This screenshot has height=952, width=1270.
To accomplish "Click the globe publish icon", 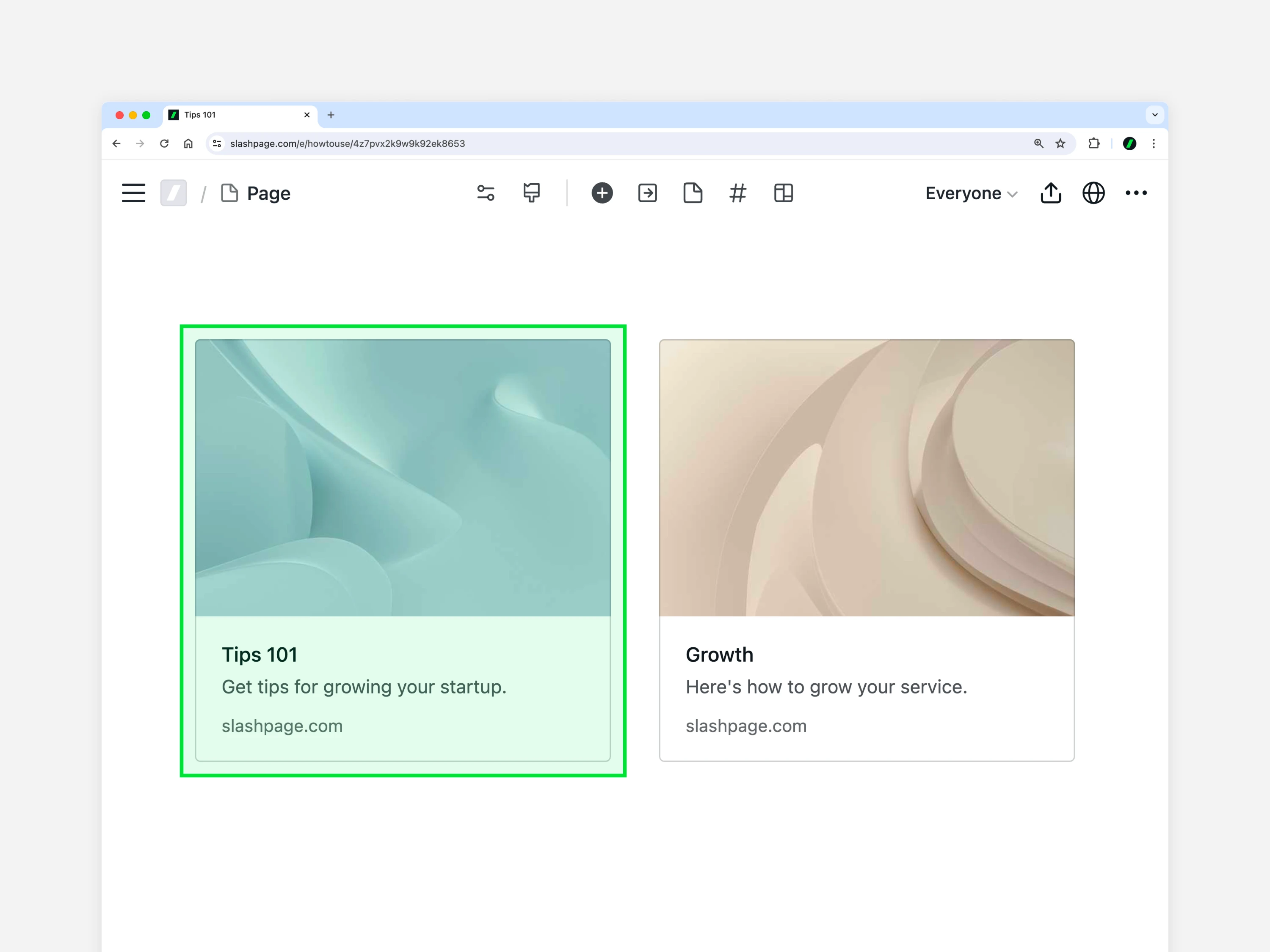I will (x=1094, y=193).
